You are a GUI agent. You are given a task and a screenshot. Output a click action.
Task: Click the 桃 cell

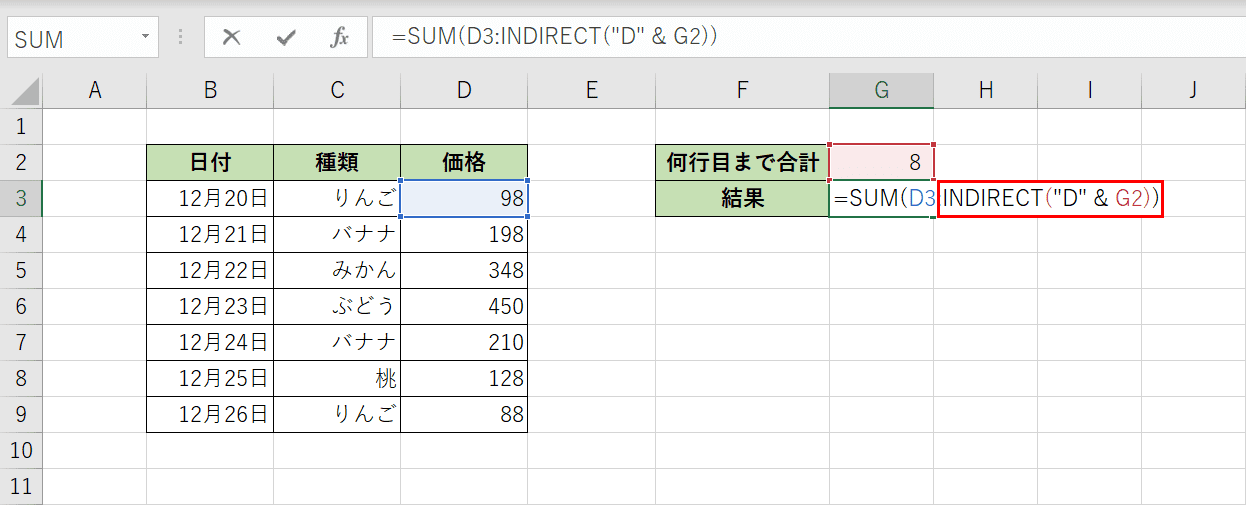click(x=337, y=378)
